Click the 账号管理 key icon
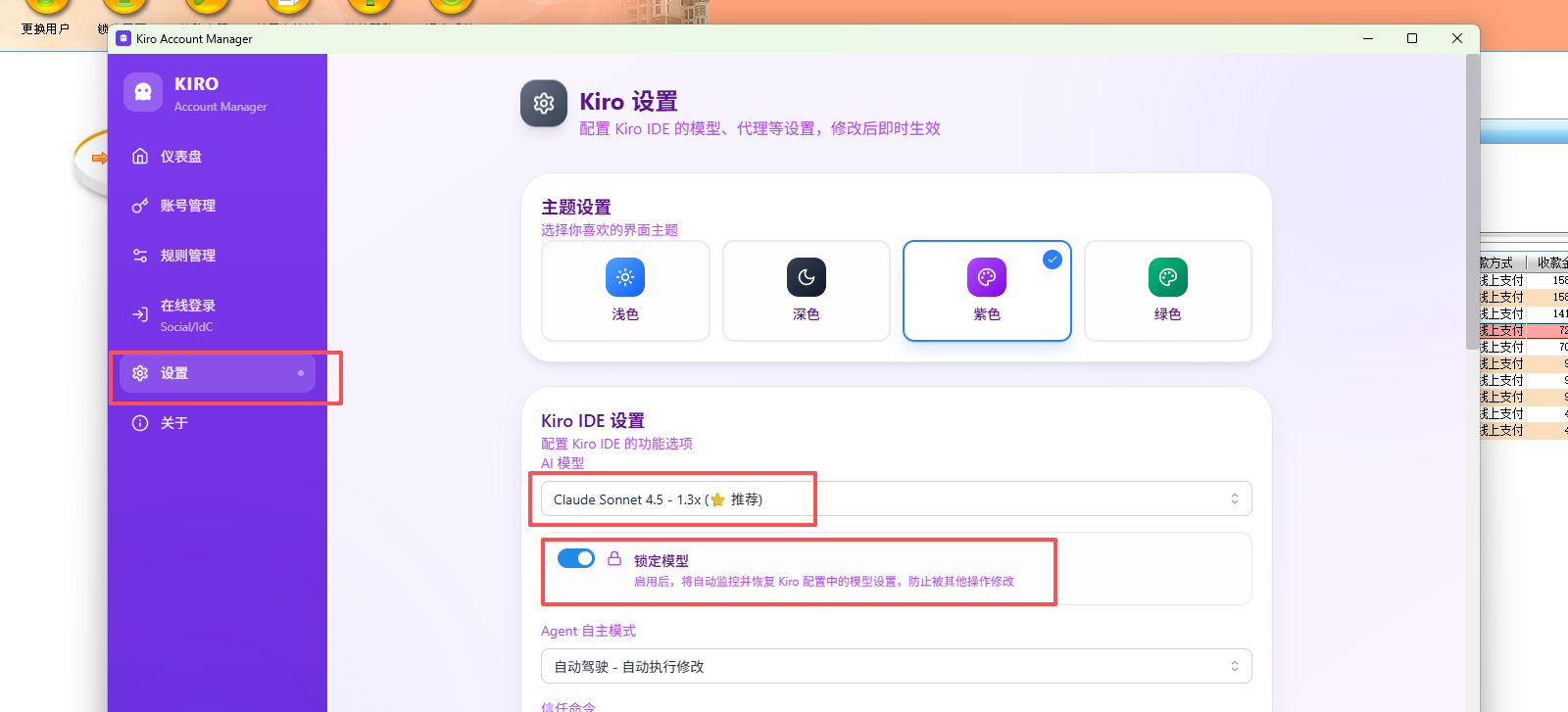The width and height of the screenshot is (1568, 712). 140,206
